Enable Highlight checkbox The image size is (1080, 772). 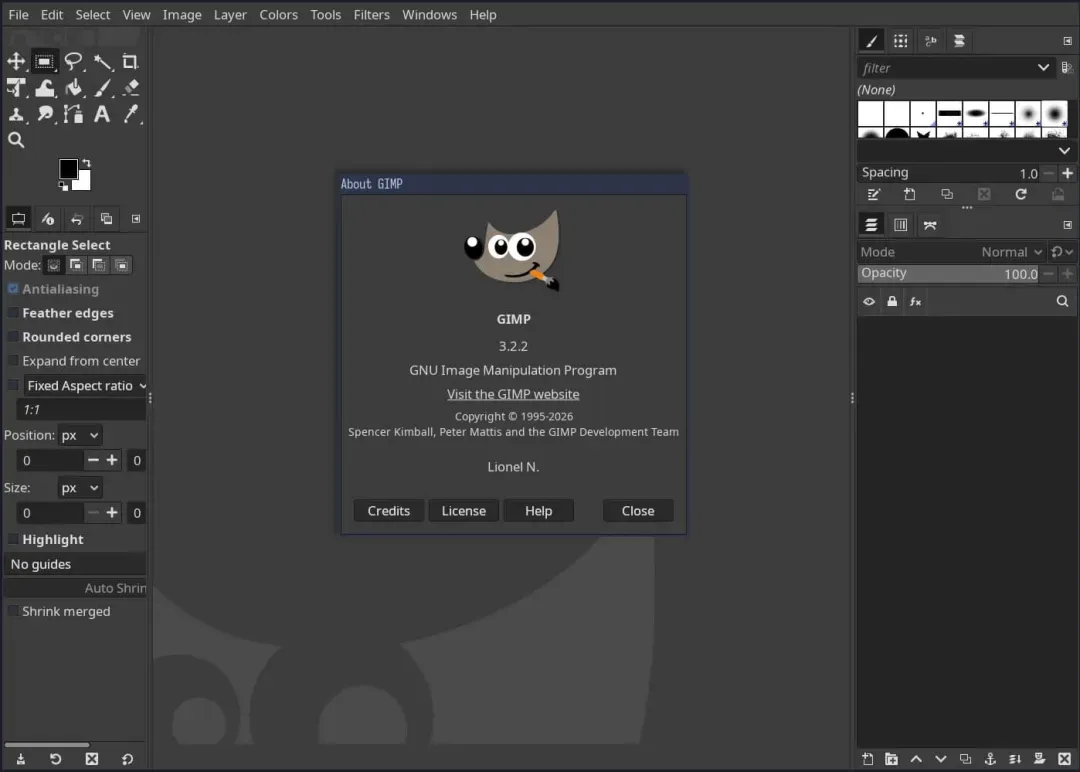pos(13,539)
